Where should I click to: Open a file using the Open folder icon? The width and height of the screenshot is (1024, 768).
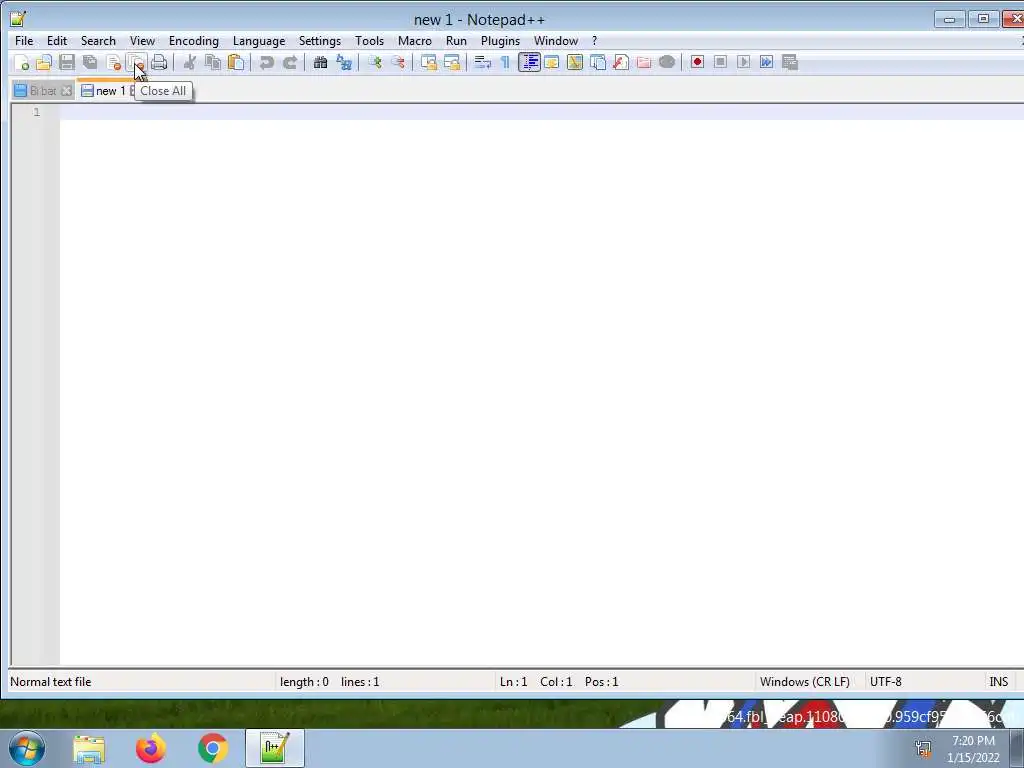tap(44, 62)
